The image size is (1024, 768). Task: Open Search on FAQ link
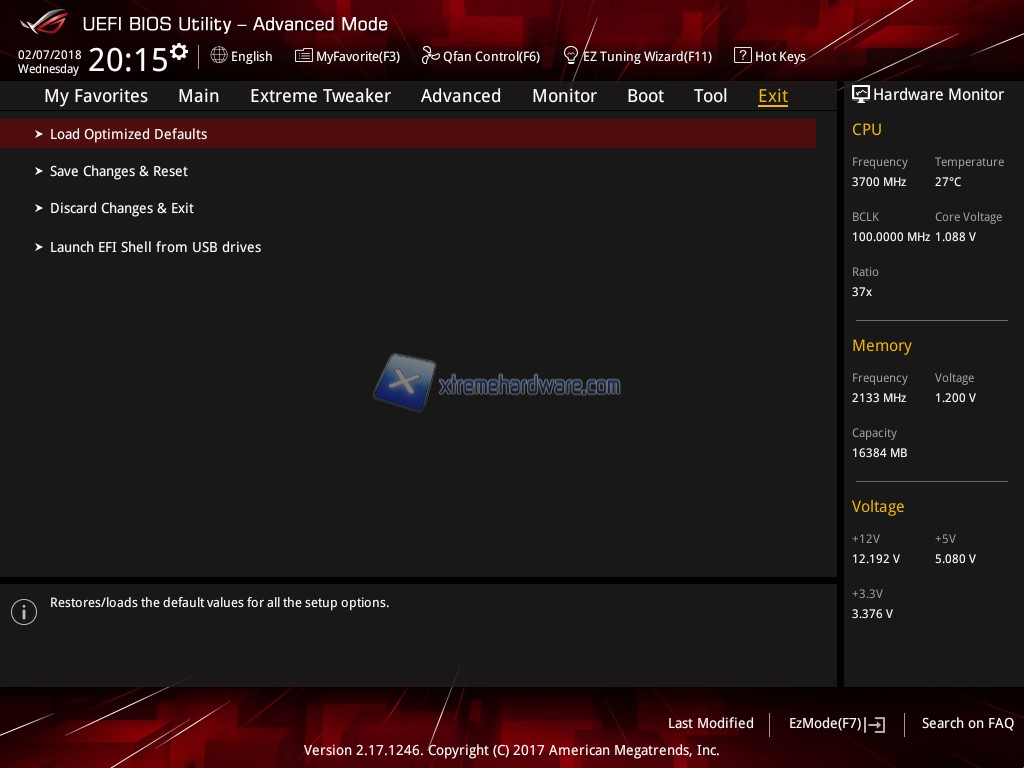(x=967, y=723)
